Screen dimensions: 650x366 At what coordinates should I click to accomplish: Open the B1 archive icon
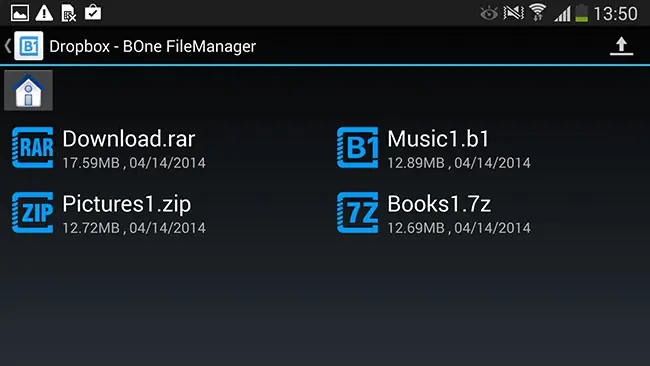click(357, 148)
